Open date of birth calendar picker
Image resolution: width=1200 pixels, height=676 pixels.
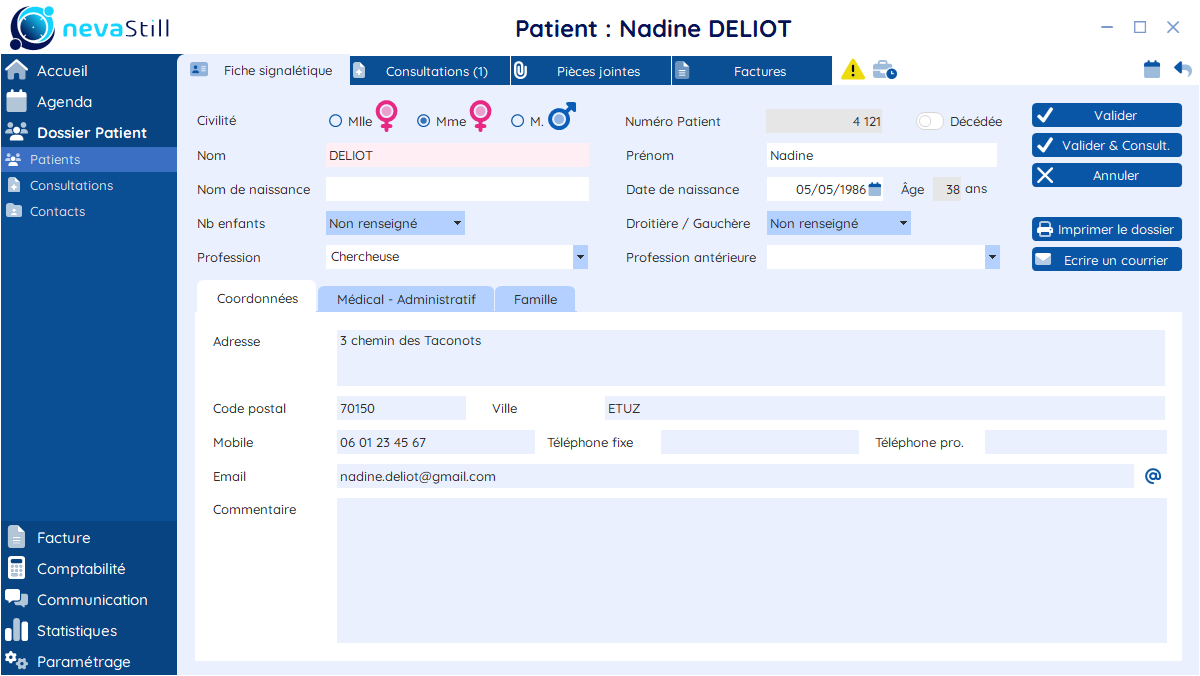click(875, 189)
